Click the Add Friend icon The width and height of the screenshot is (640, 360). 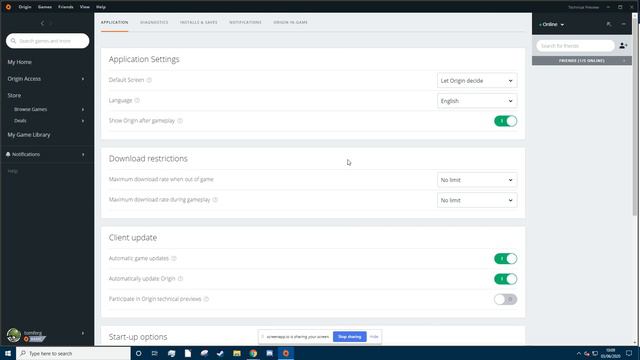pyautogui.click(x=623, y=46)
